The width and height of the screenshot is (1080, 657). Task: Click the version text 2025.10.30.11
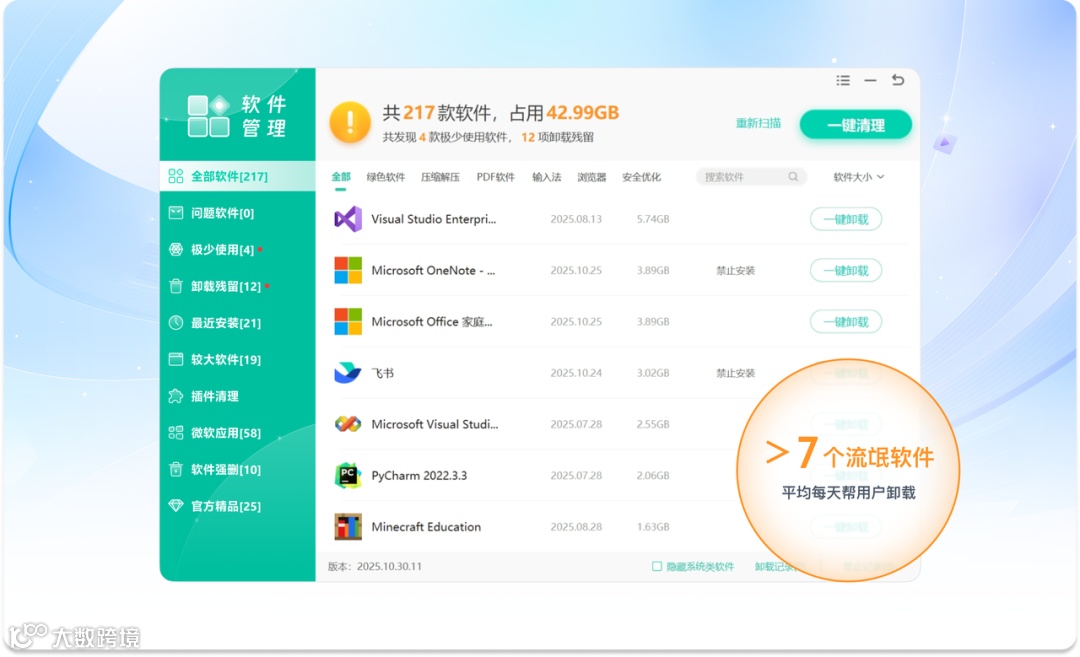click(389, 566)
